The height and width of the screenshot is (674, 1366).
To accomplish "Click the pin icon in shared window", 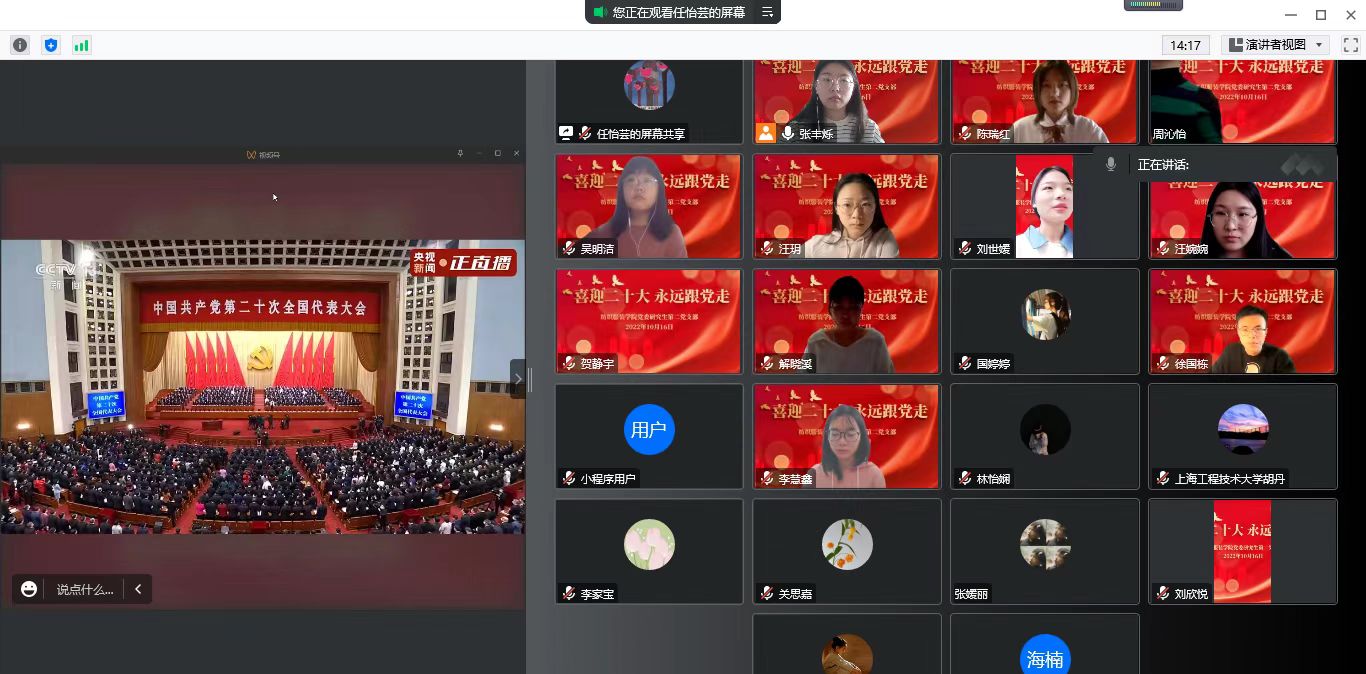I will [x=460, y=154].
